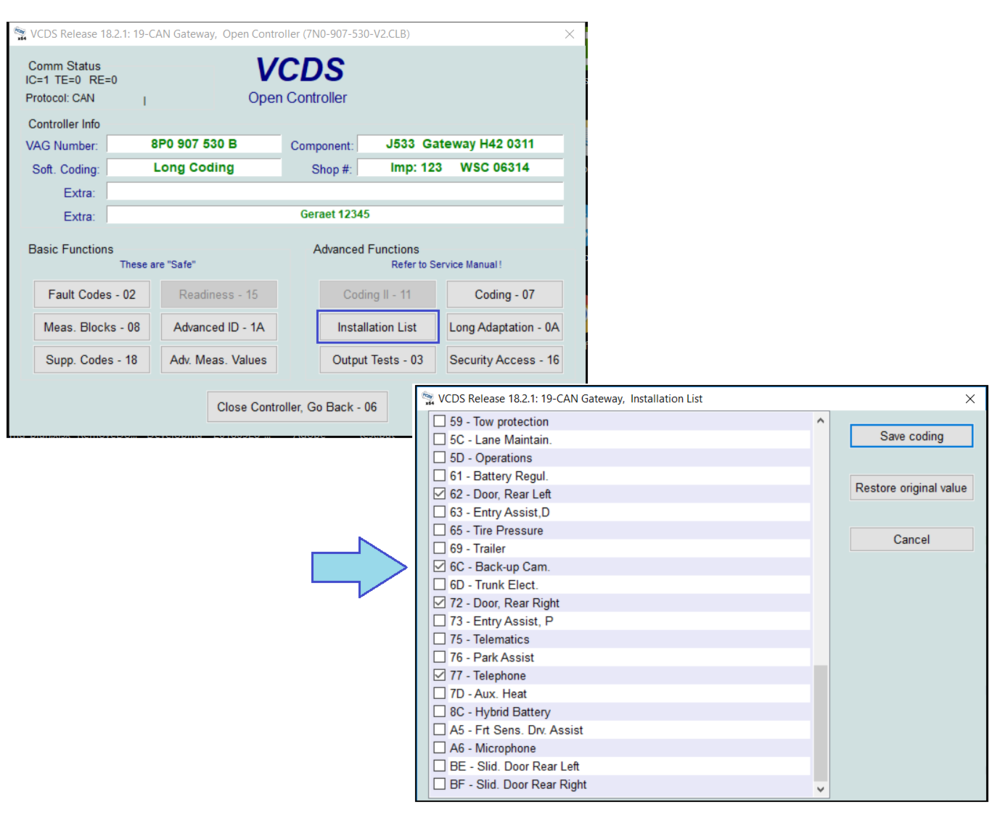Click the empty first Extra field

tap(335, 191)
